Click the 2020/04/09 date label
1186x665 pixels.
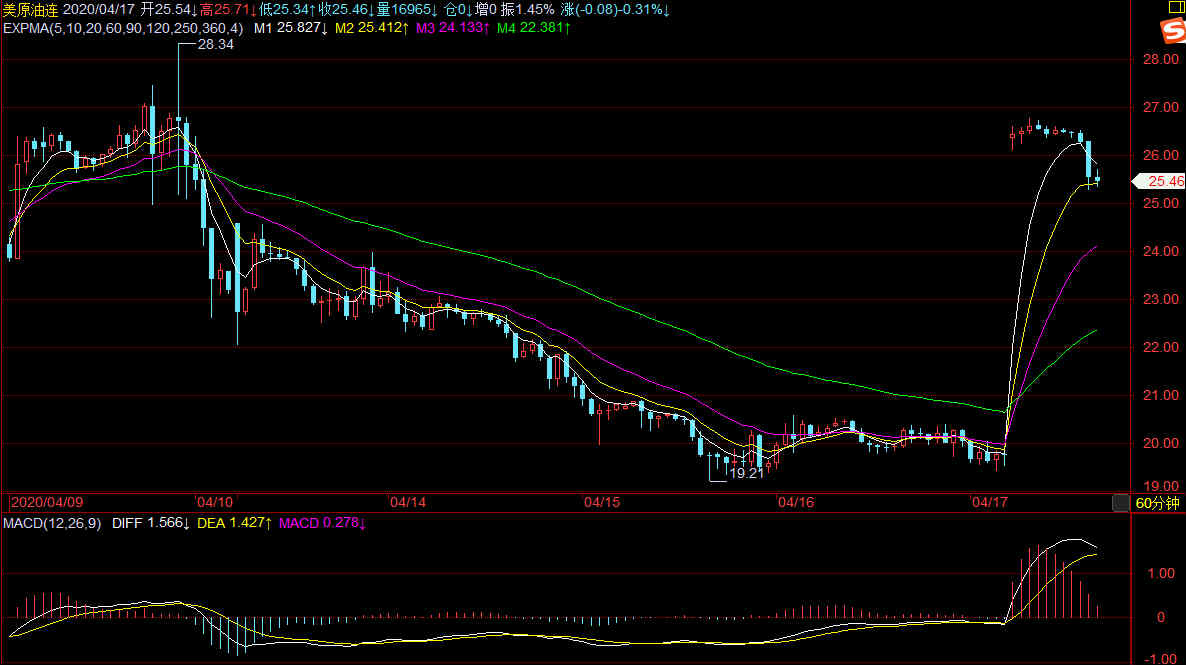47,502
